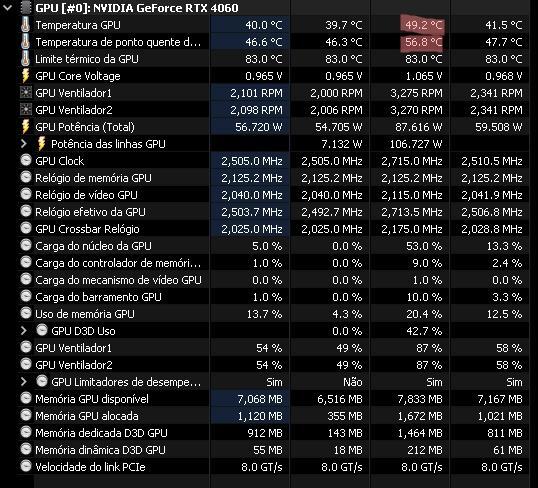
Task: Select current value 7,068 MB memória disponível
Action: (x=259, y=399)
